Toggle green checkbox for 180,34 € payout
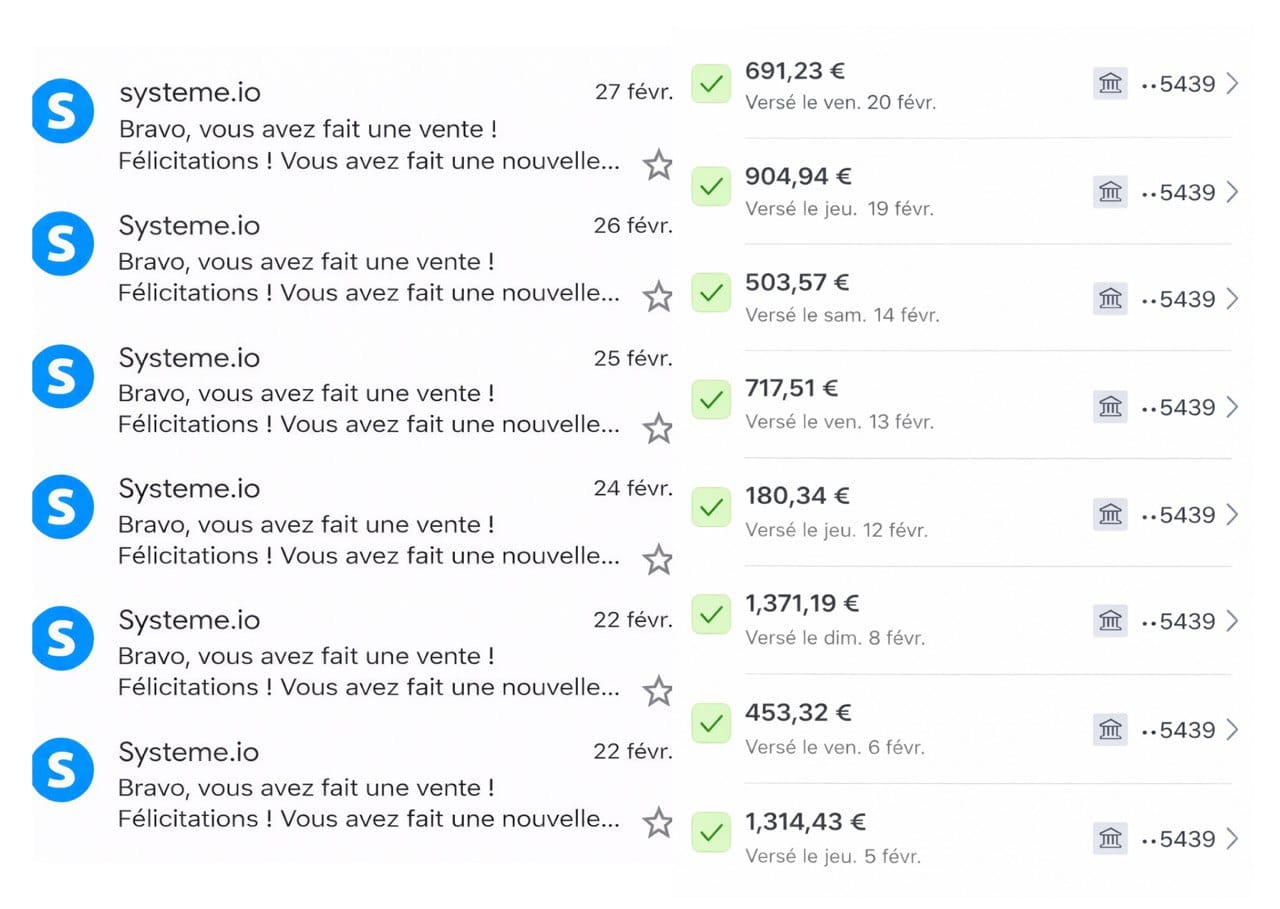This screenshot has height=909, width=1280. click(x=711, y=507)
